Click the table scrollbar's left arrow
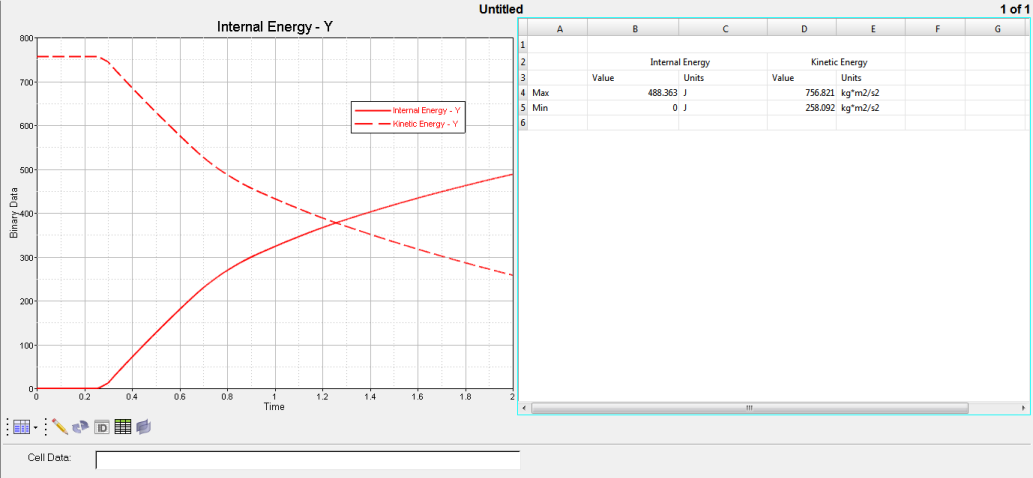1033x478 pixels. click(524, 408)
